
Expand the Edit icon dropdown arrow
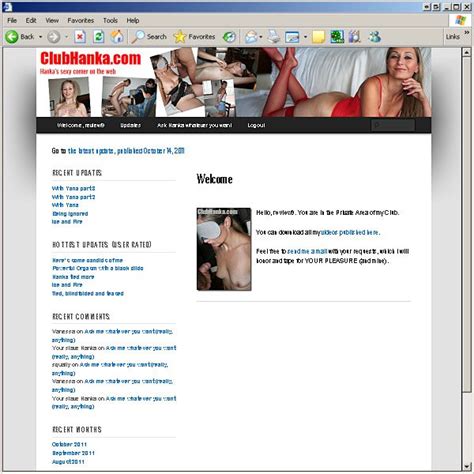(305, 37)
